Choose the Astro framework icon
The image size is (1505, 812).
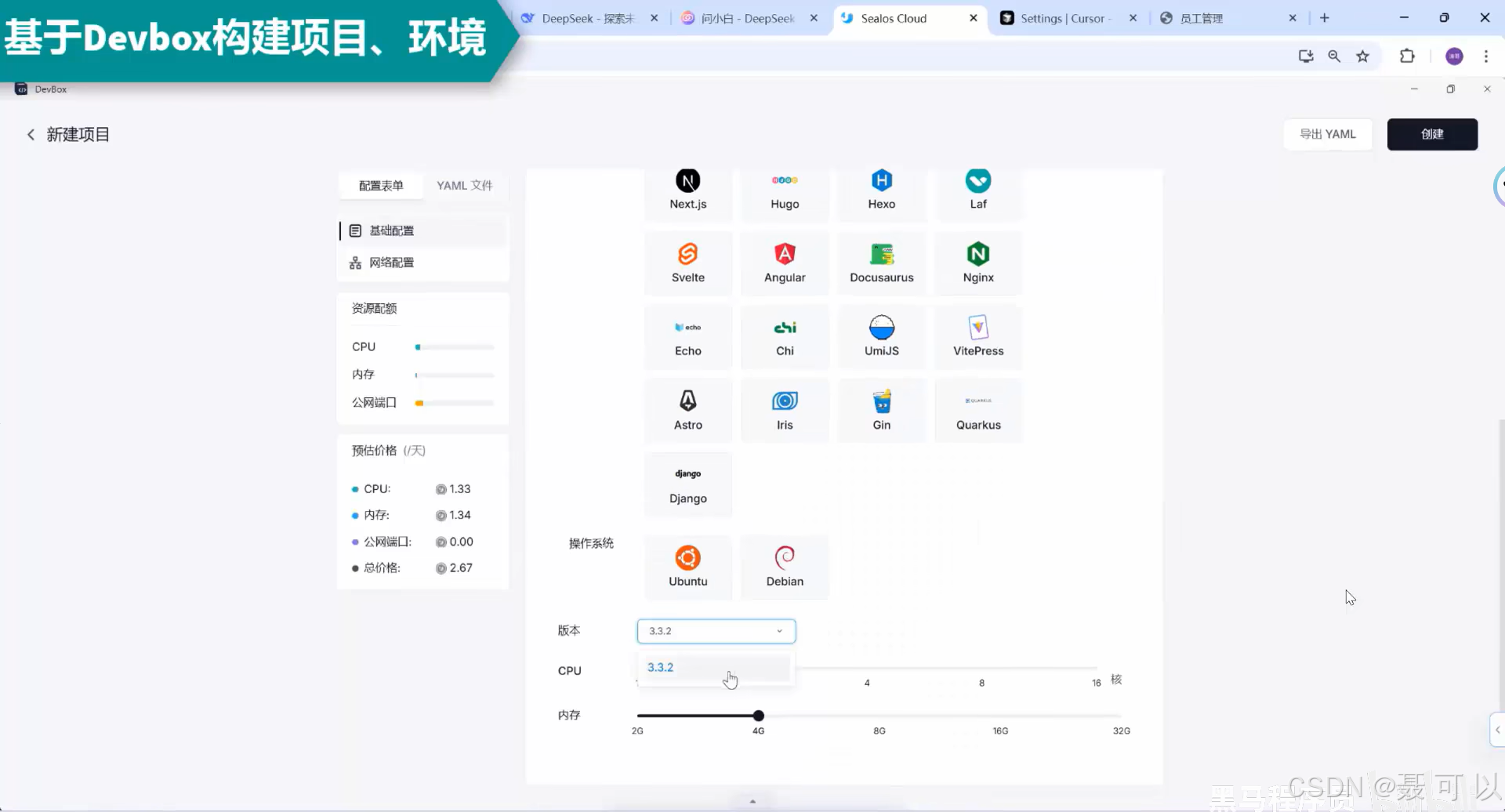687,401
